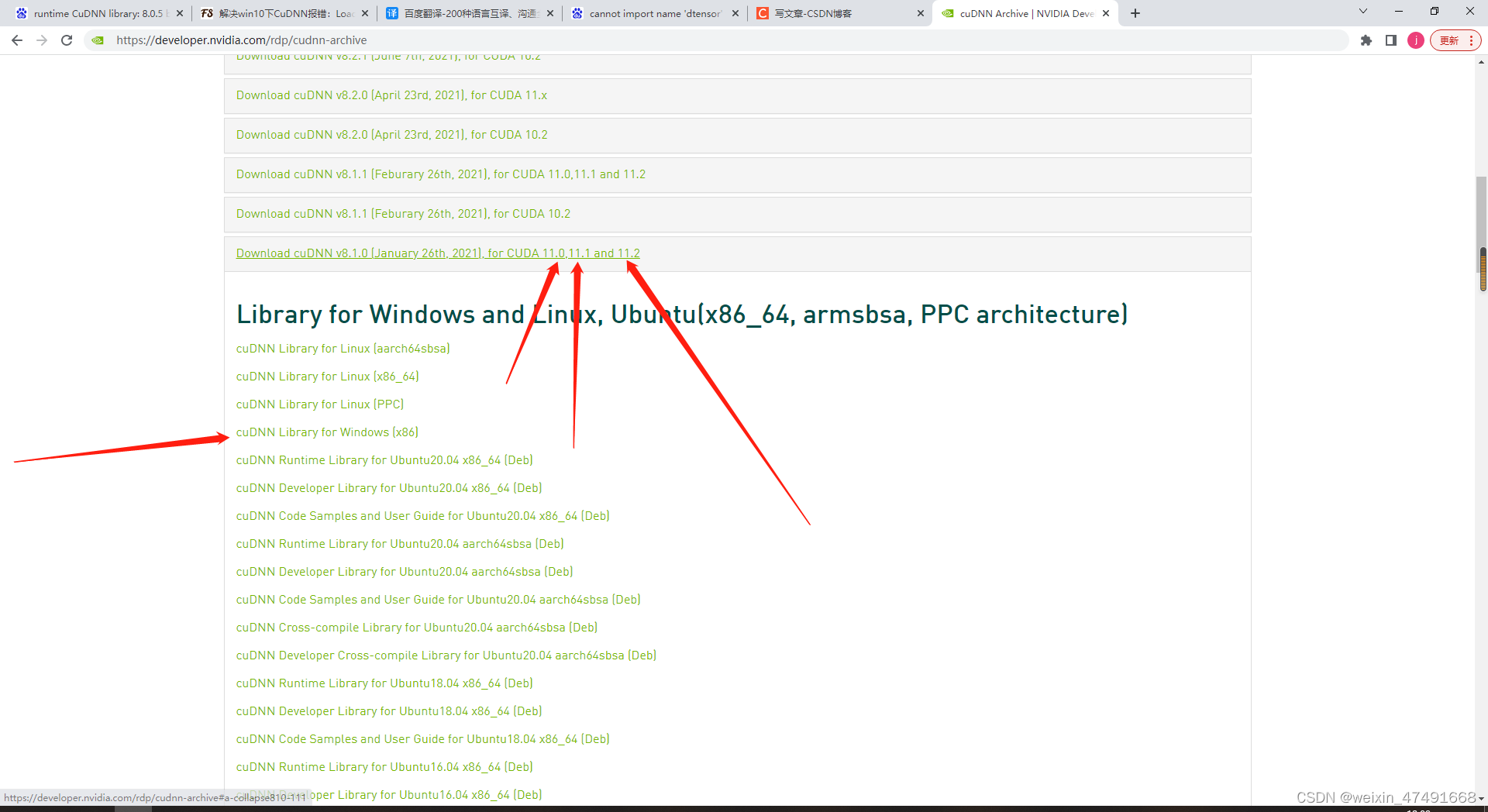Screen dimensions: 1488x812
Task: Close the cannot import name tab
Action: pyautogui.click(x=735, y=13)
